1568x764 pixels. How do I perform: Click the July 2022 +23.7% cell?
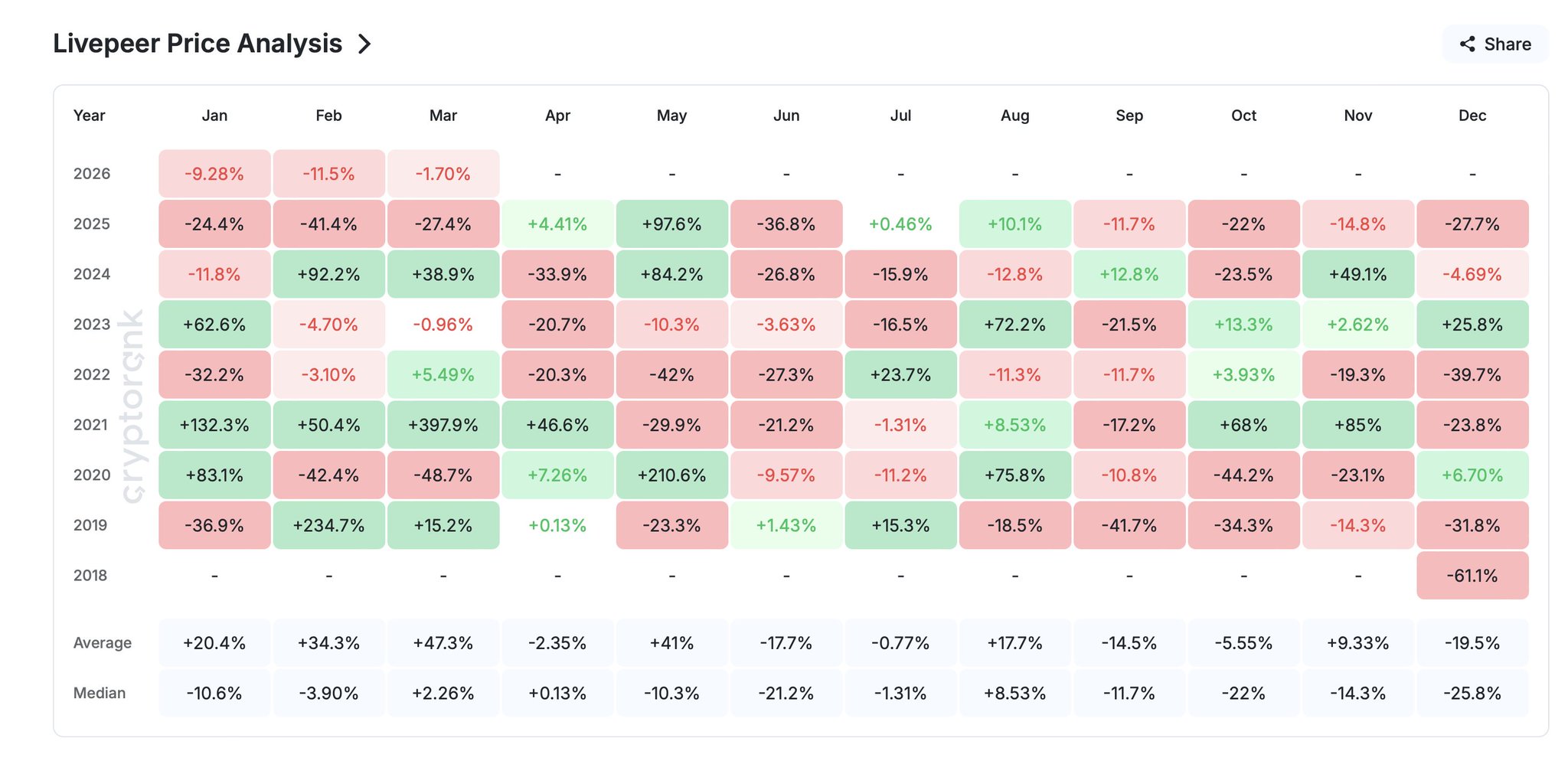(900, 375)
